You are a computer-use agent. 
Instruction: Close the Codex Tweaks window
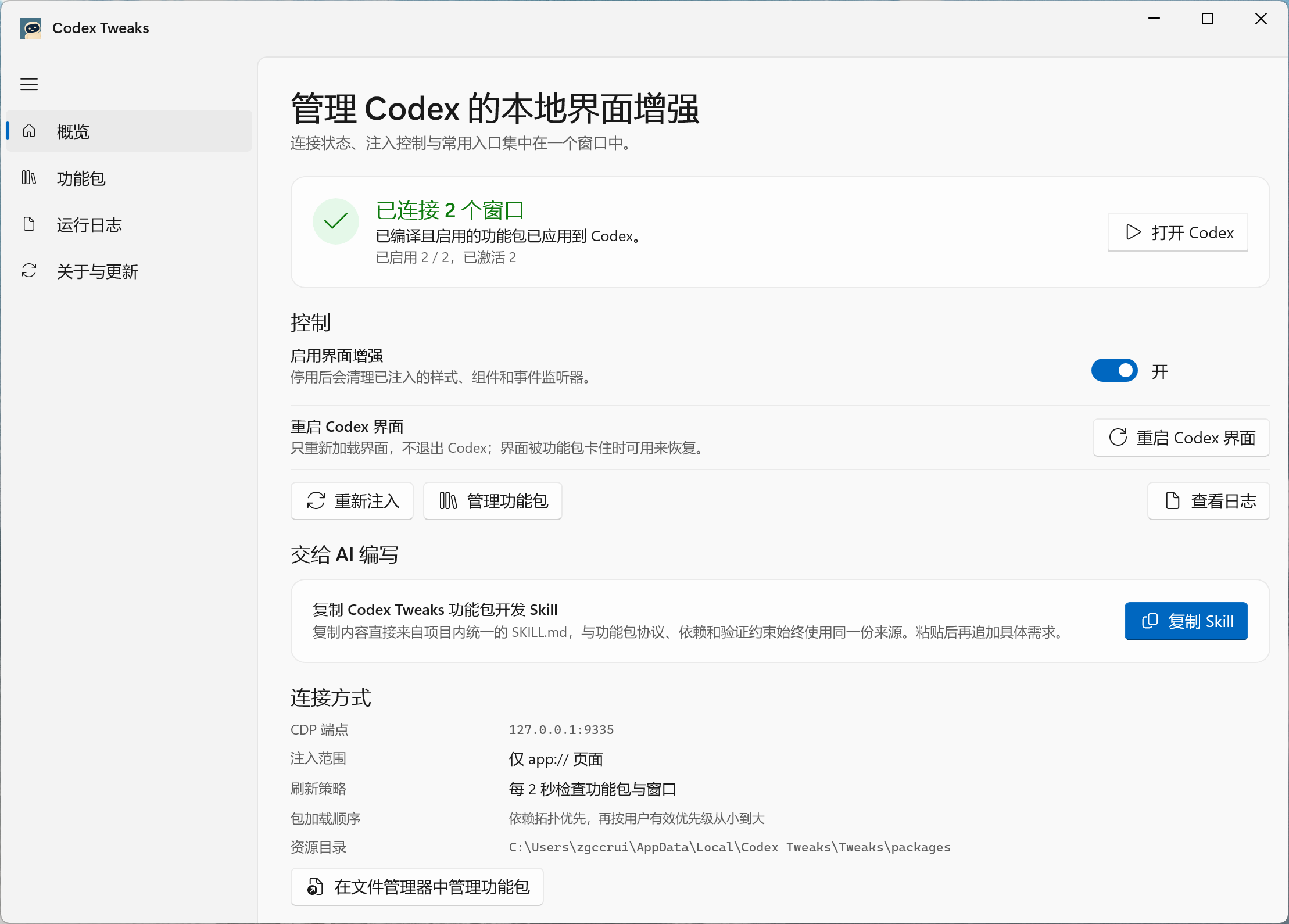(1261, 19)
